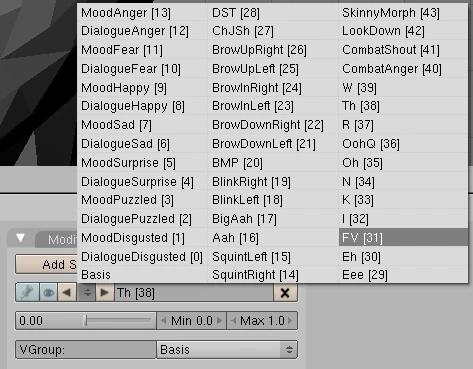Image resolution: width=473 pixels, height=369 pixels.
Task: Select MoodAnger [13] from list
Action: click(x=142, y=13)
